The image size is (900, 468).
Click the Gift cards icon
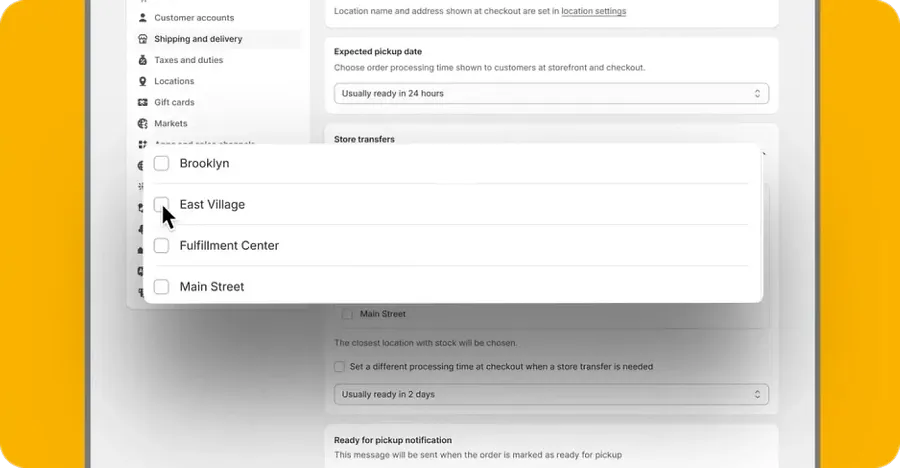click(142, 102)
